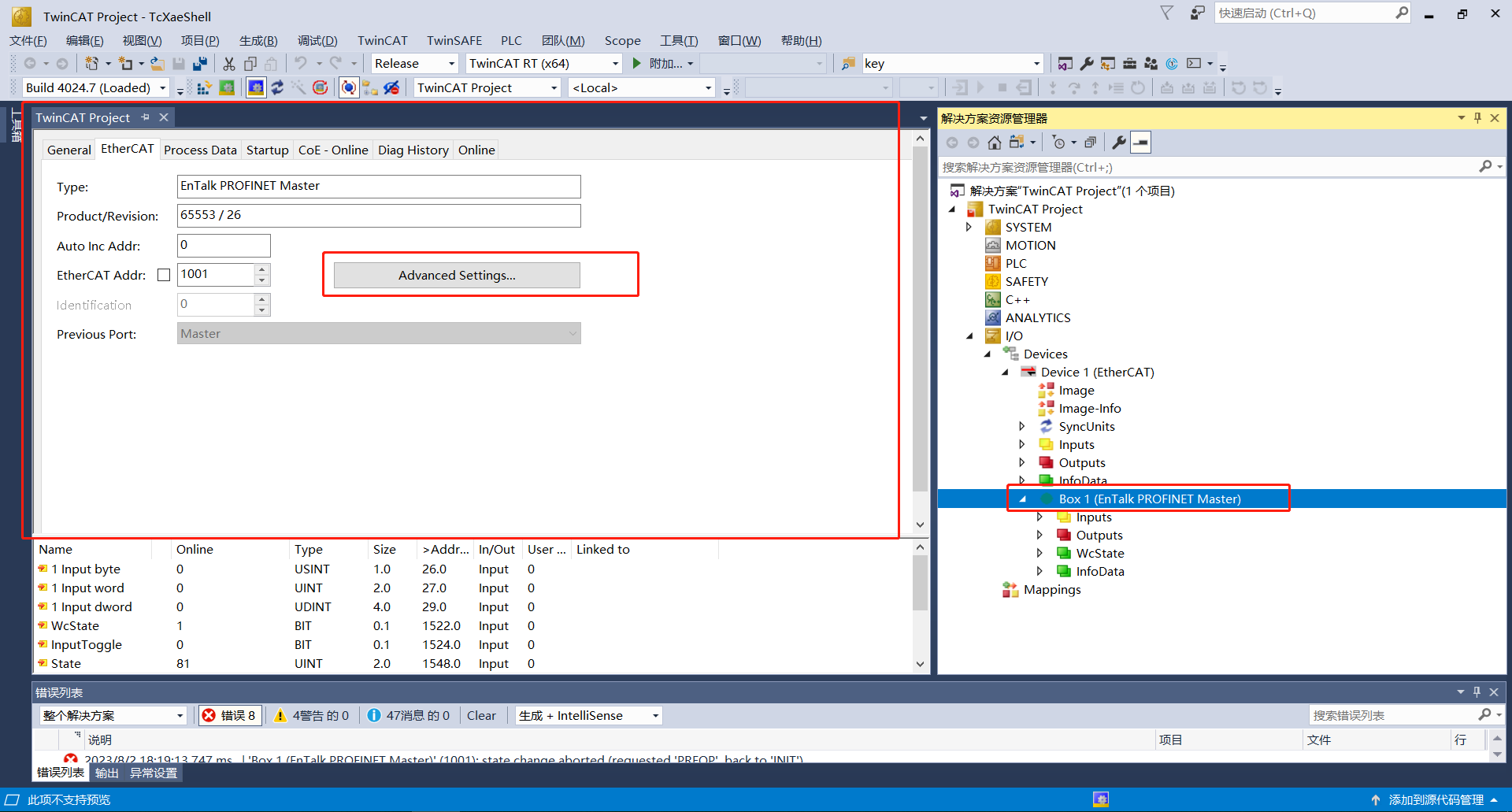The width and height of the screenshot is (1512, 812).
Task: Click the Scan devices wand icon
Action: pos(298,88)
